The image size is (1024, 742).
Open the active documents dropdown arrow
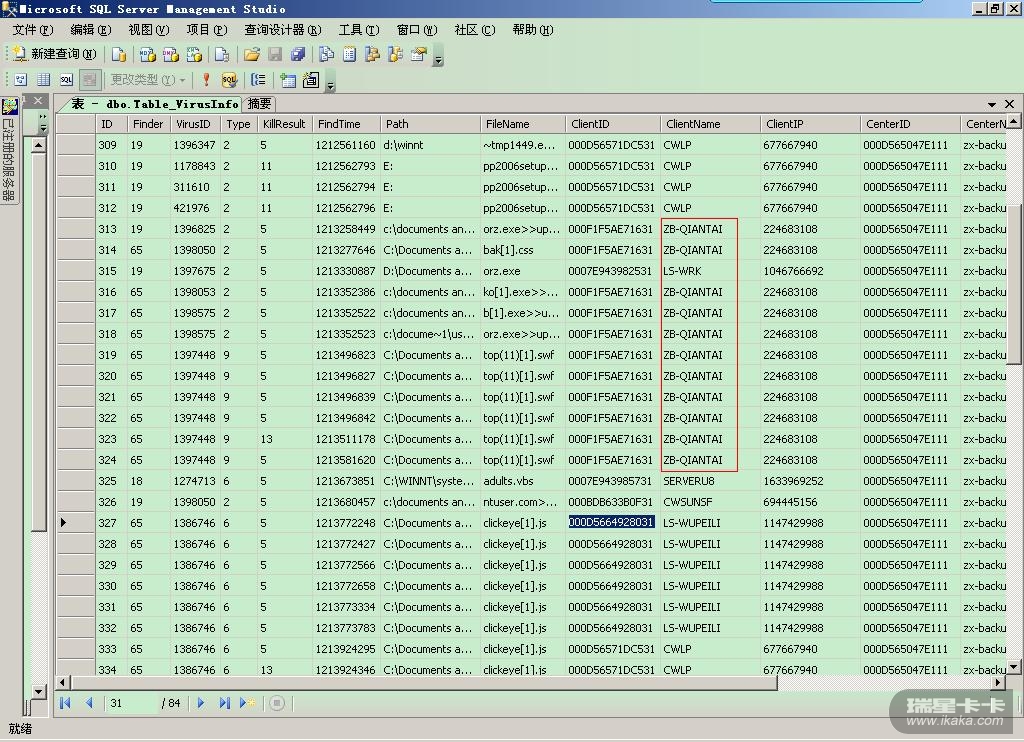tap(992, 104)
